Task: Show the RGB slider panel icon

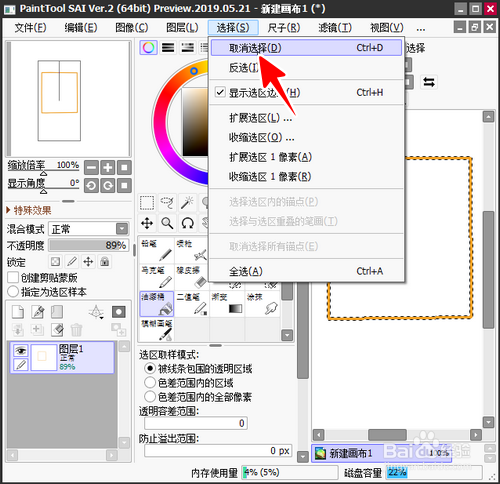Action: tap(168, 48)
